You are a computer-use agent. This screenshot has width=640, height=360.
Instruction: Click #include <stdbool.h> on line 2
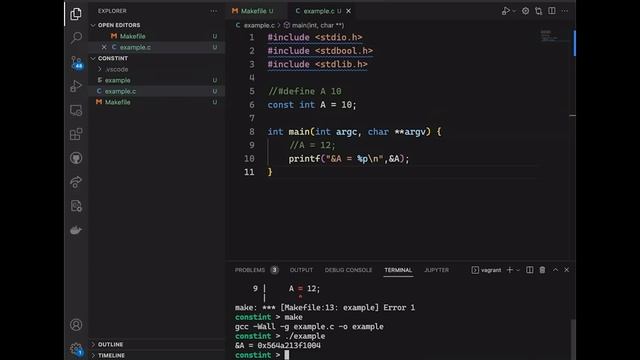[320, 51]
